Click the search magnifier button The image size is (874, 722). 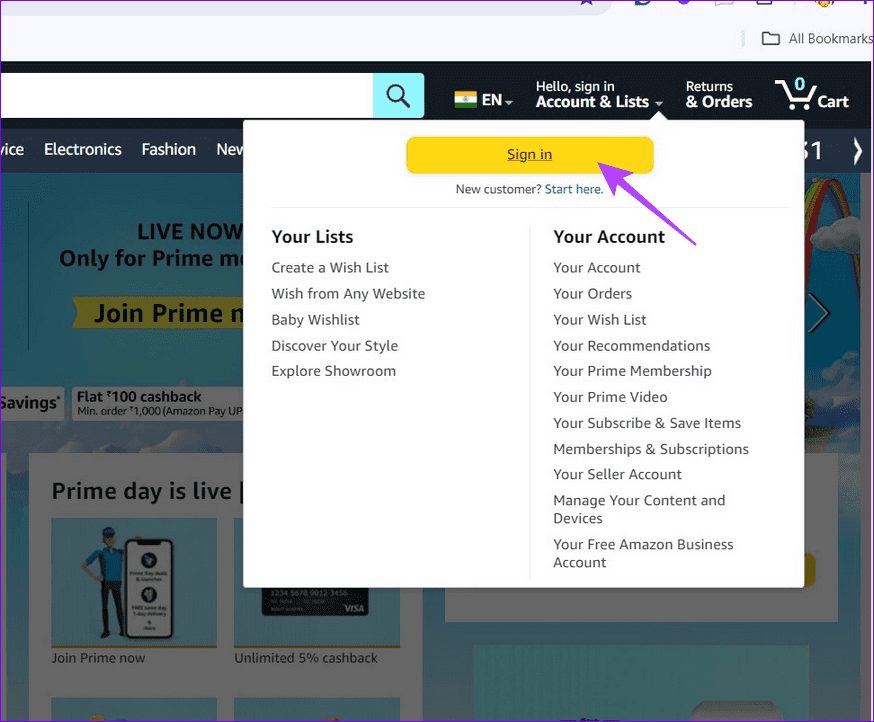coord(398,96)
